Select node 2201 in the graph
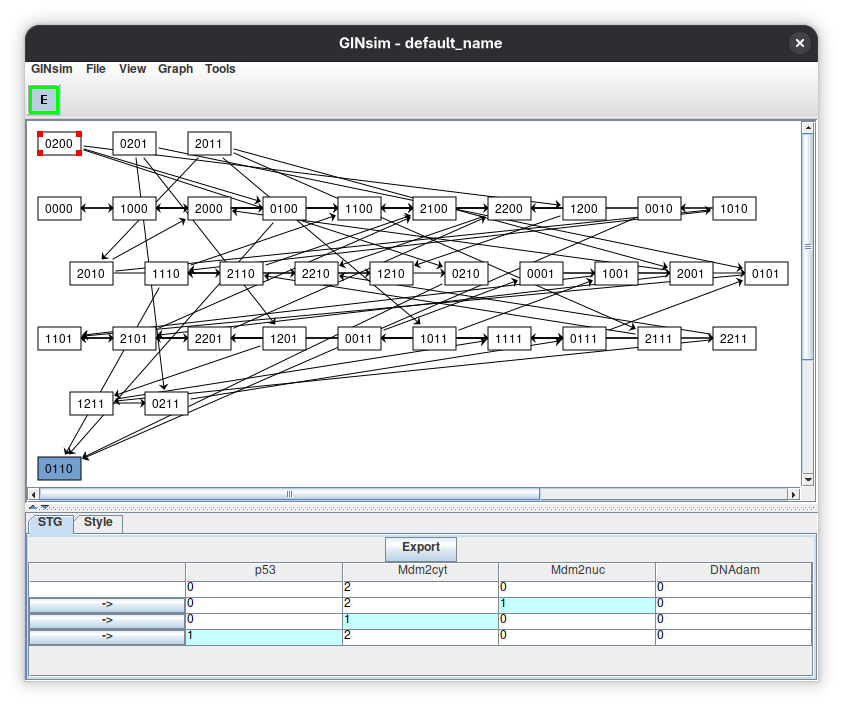The height and width of the screenshot is (706, 843). (209, 339)
